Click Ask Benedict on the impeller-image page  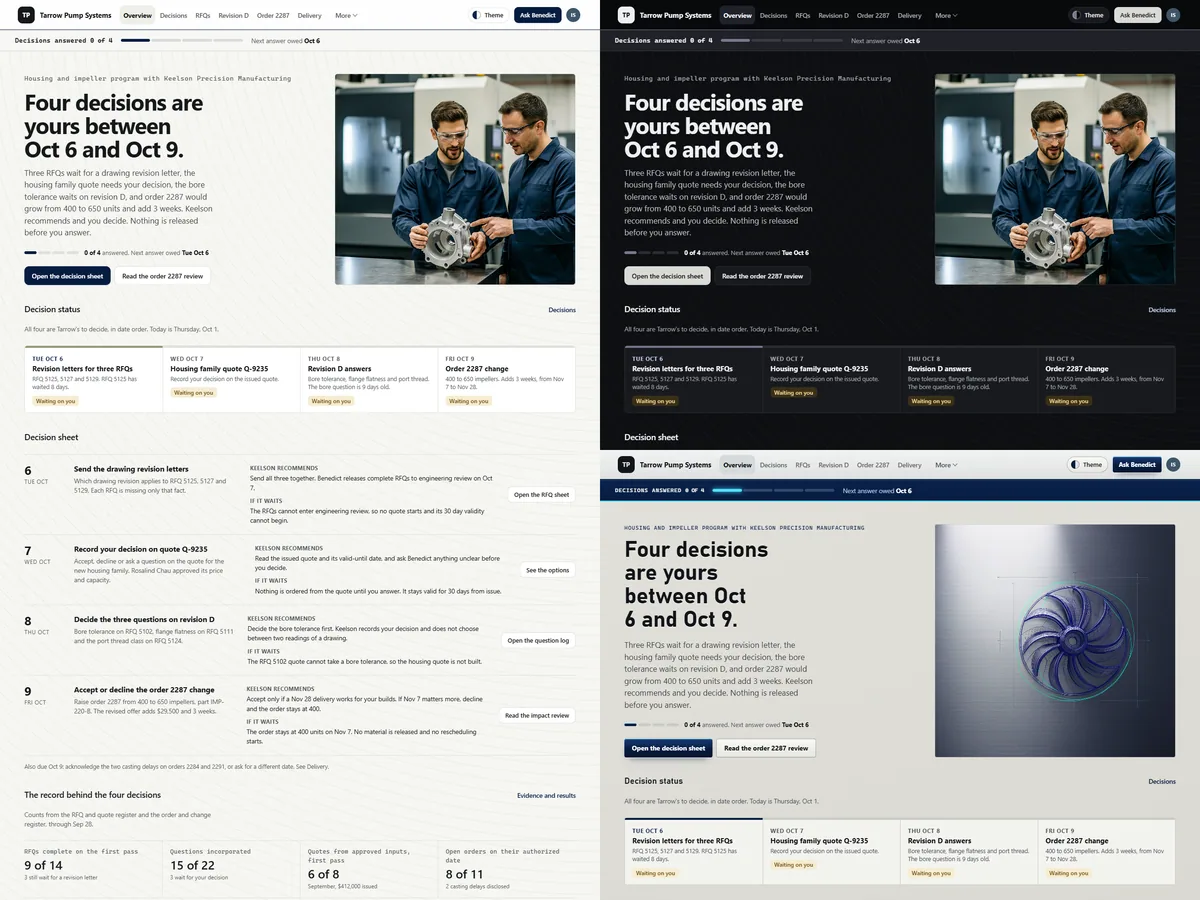point(1137,464)
